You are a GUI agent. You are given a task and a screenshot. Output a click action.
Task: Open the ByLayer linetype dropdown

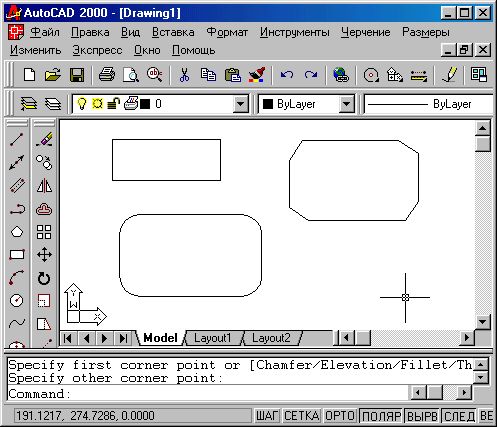coord(429,104)
